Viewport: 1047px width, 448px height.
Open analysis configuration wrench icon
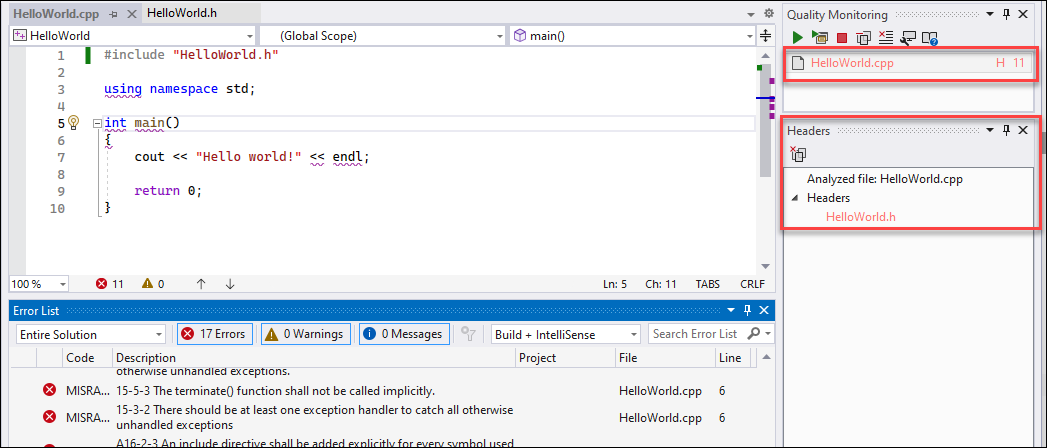[x=907, y=39]
